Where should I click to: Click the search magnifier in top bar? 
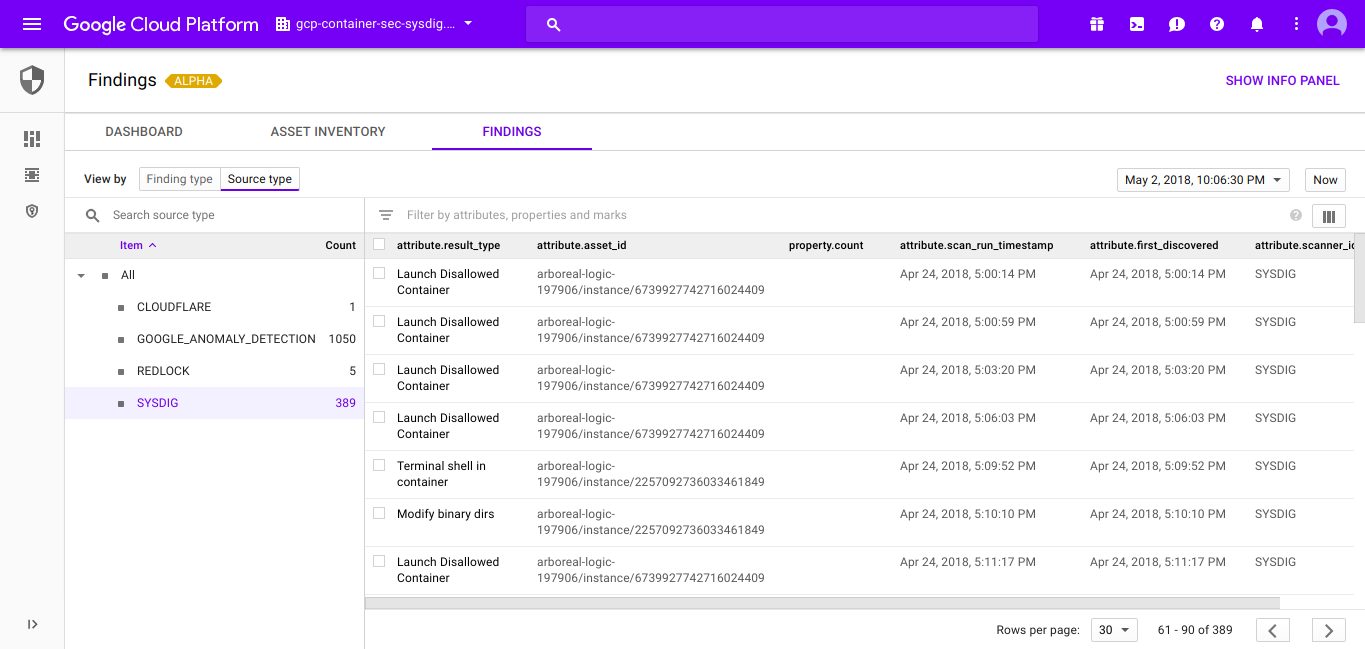[553, 24]
